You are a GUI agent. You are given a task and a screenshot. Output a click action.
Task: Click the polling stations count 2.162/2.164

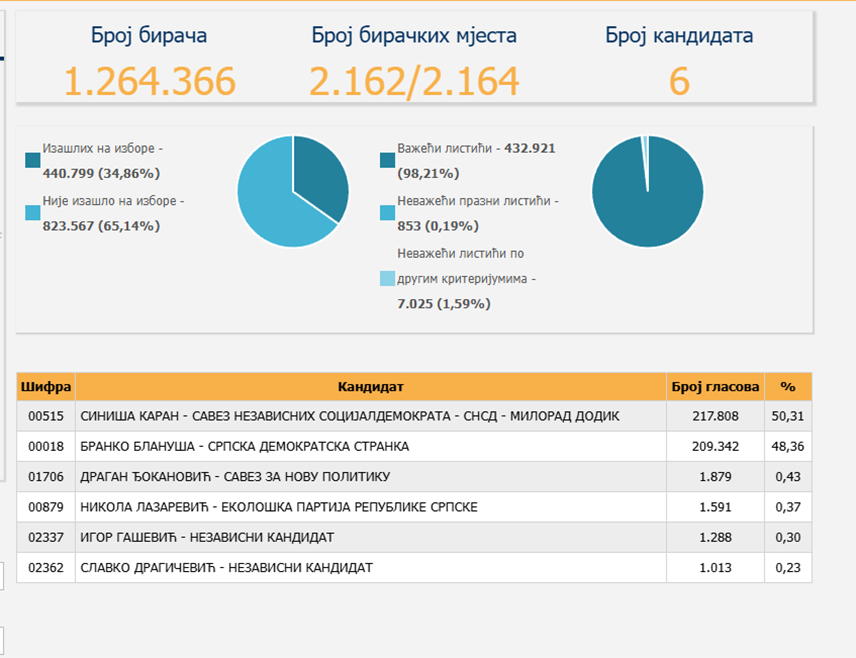[x=414, y=81]
